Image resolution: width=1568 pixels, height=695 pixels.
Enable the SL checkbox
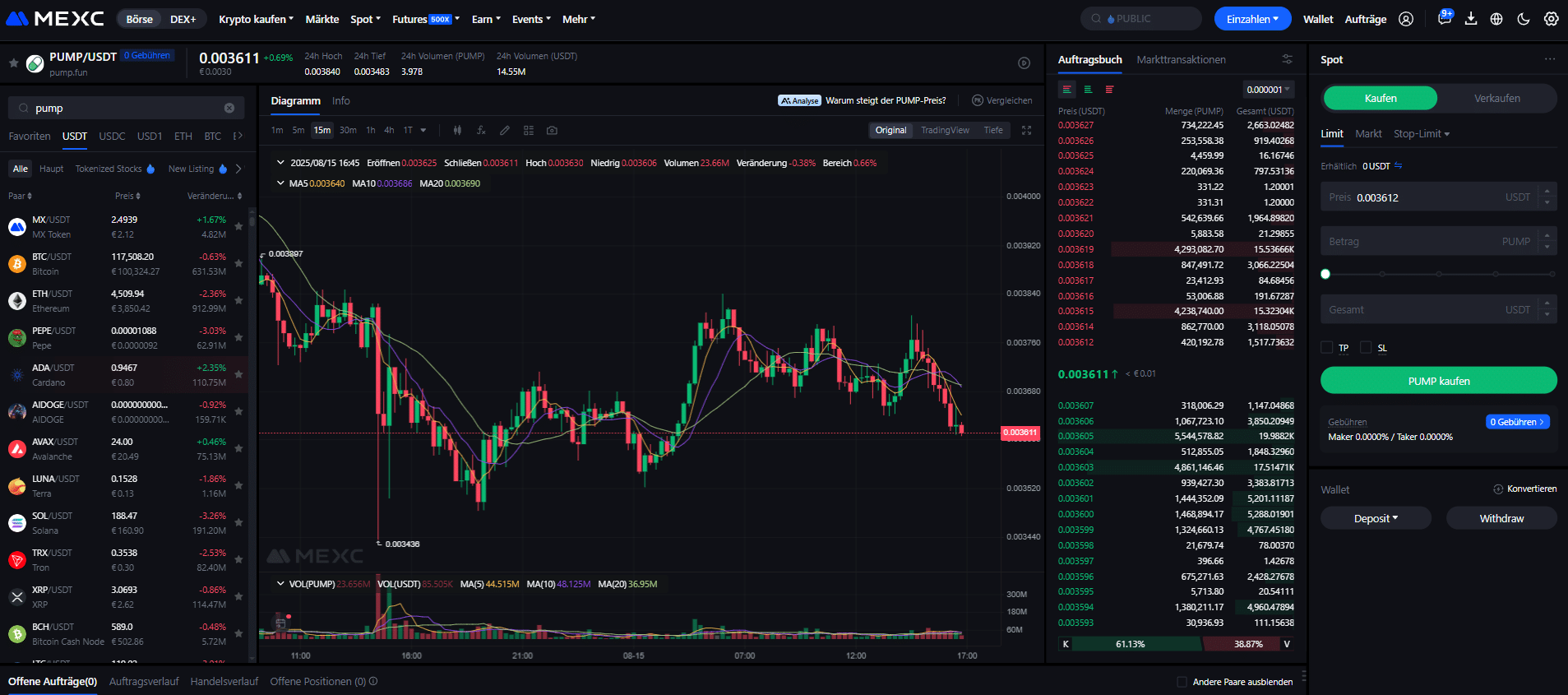coord(1366,347)
